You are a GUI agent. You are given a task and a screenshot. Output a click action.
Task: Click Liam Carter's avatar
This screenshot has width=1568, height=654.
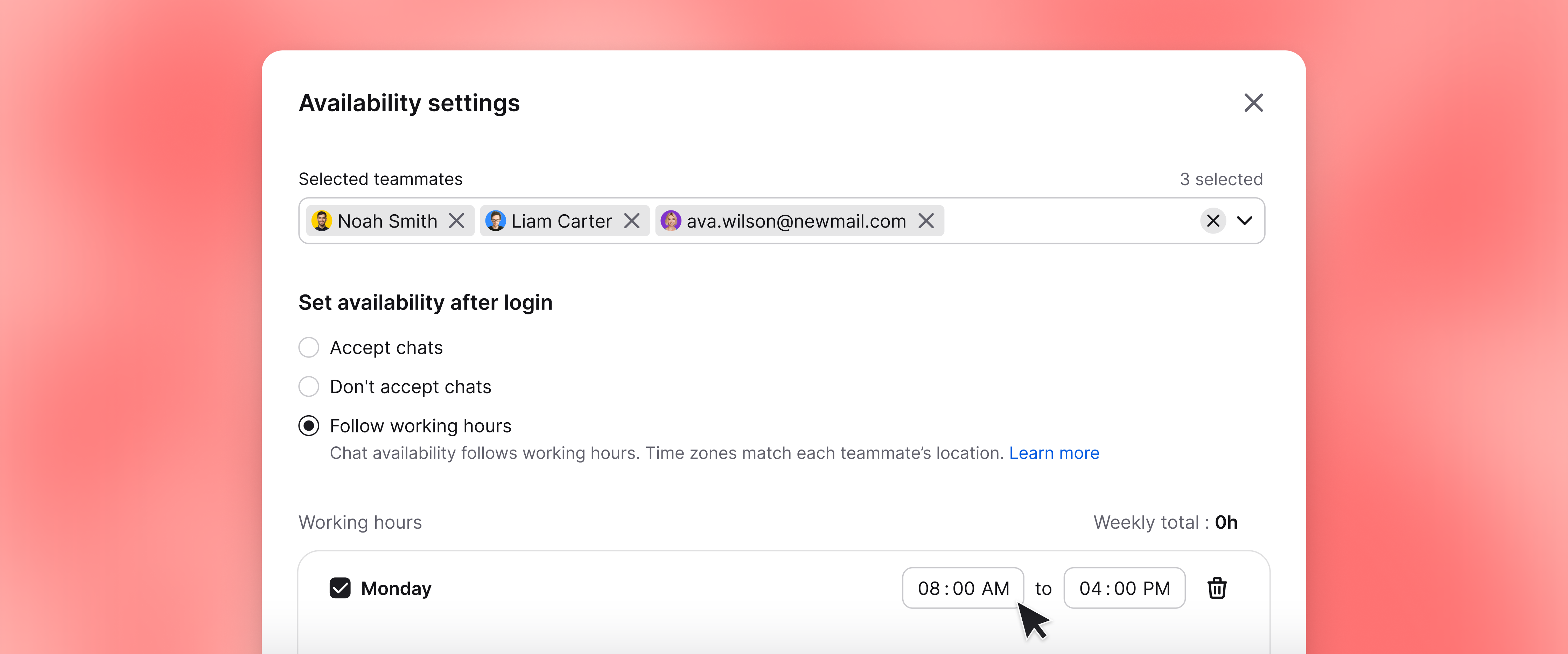click(496, 221)
